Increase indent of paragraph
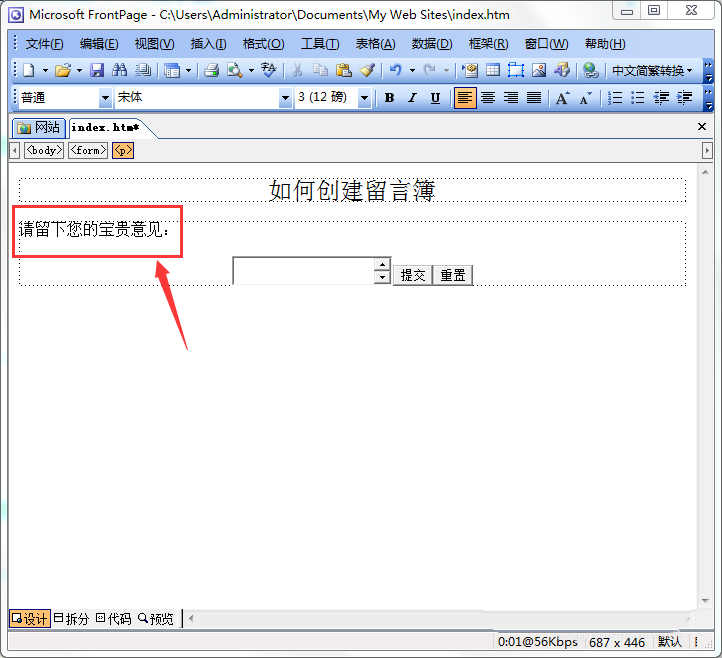The height and width of the screenshot is (658, 722). click(684, 98)
